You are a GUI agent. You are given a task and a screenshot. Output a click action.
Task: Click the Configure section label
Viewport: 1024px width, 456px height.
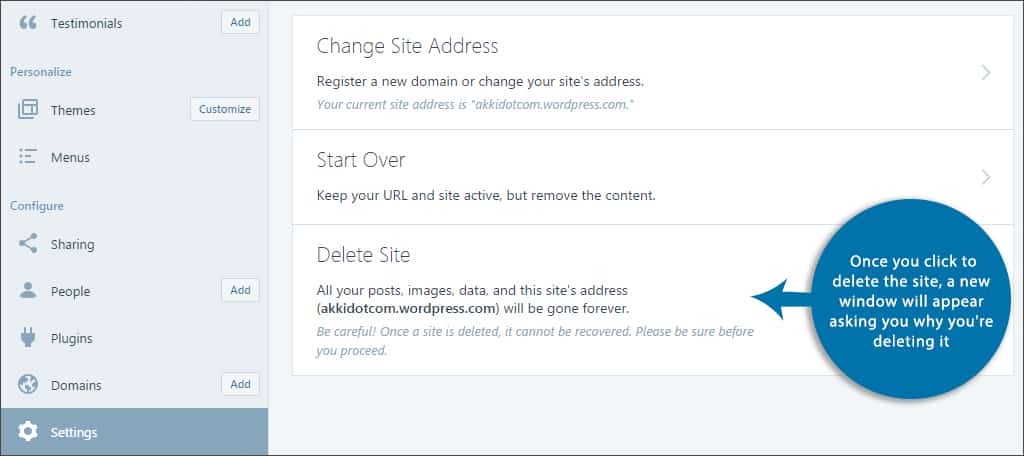coord(37,206)
